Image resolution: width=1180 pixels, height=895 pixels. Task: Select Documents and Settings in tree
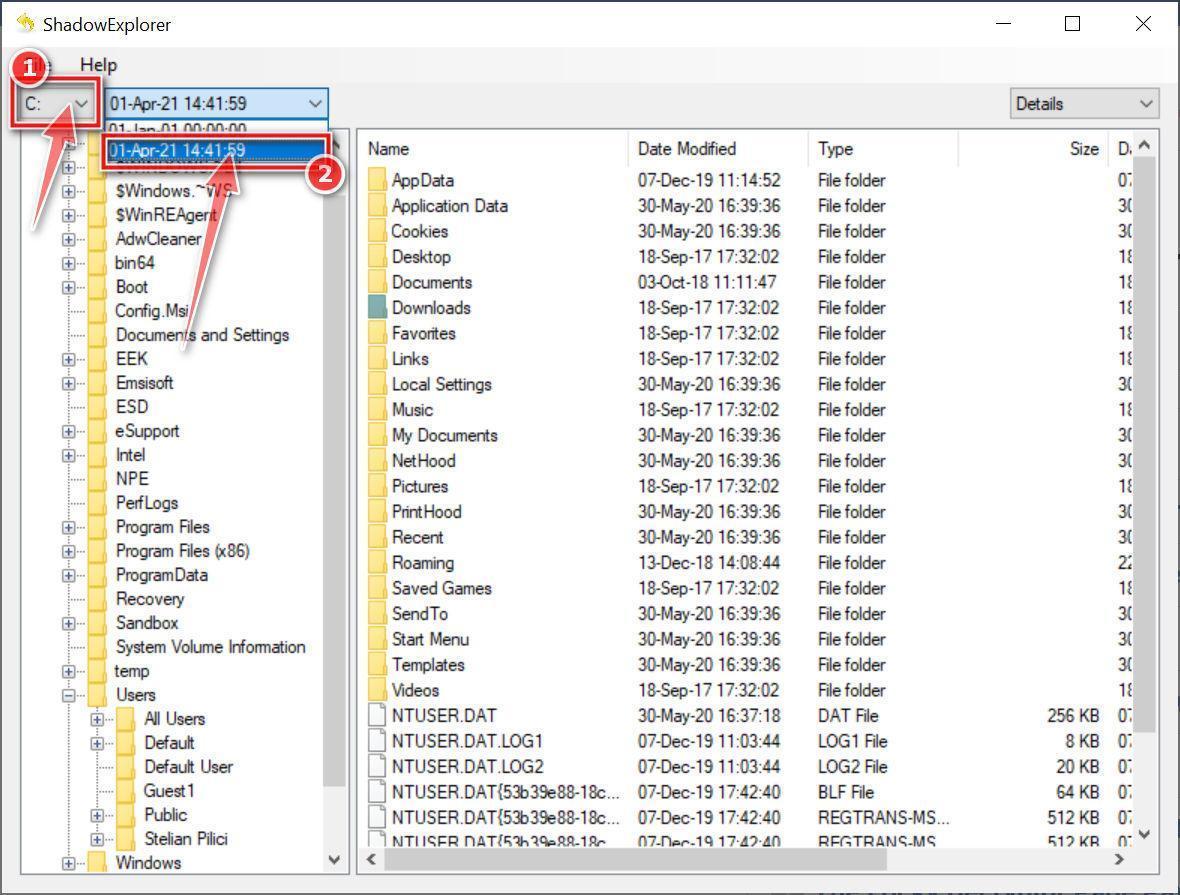[202, 335]
